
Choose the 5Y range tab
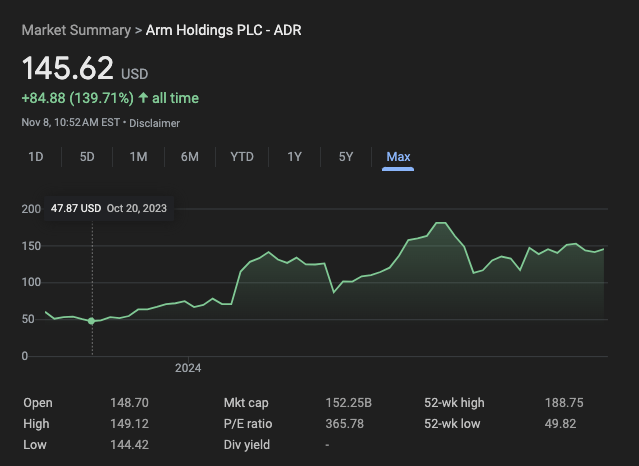tap(346, 157)
